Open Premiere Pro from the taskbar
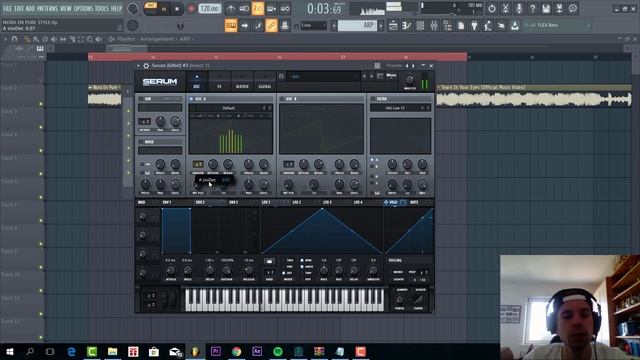The width and height of the screenshot is (640, 360). point(216,351)
